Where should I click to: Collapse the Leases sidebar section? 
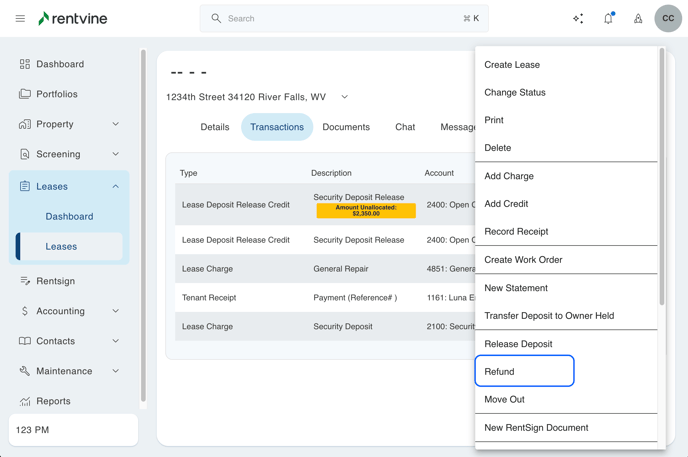pos(115,186)
